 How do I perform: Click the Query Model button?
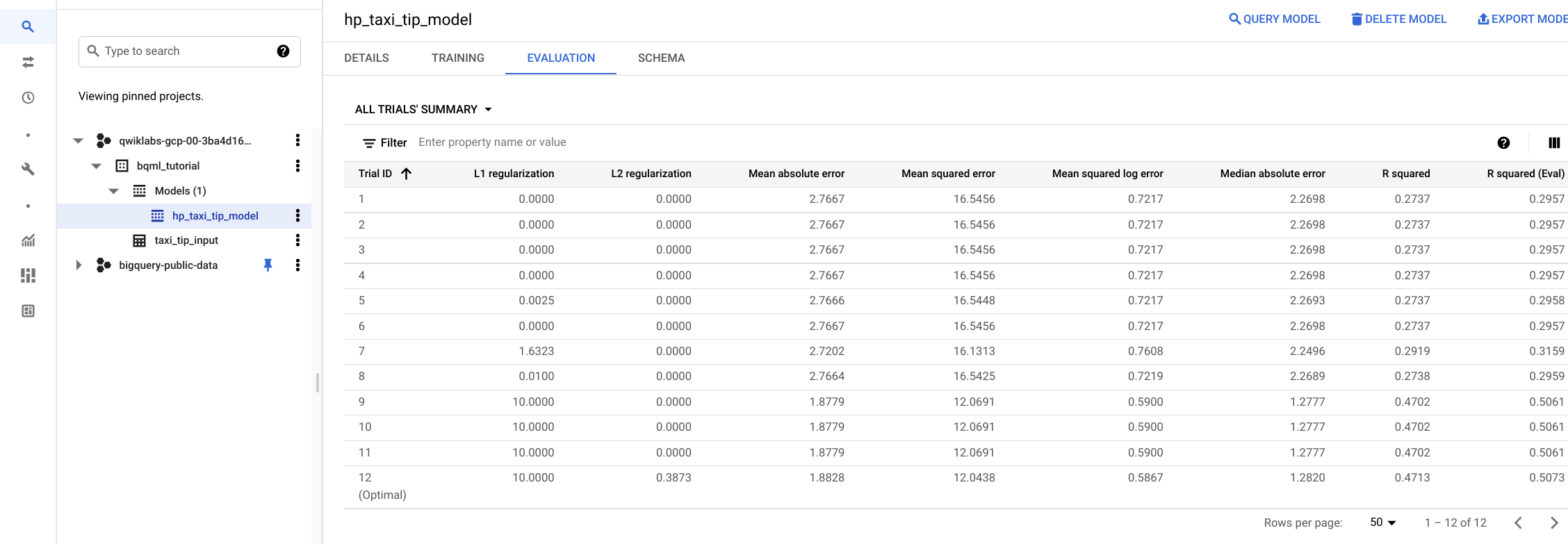[1275, 19]
